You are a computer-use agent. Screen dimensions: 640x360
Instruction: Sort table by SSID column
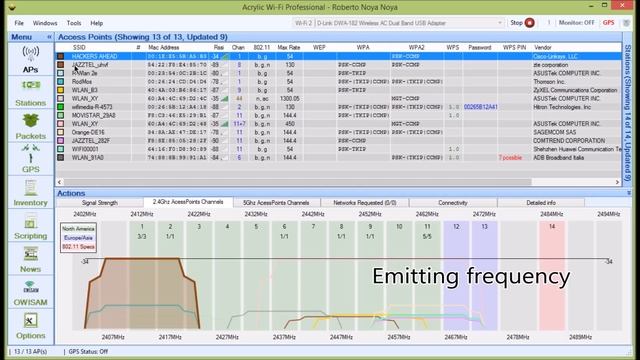tap(80, 47)
